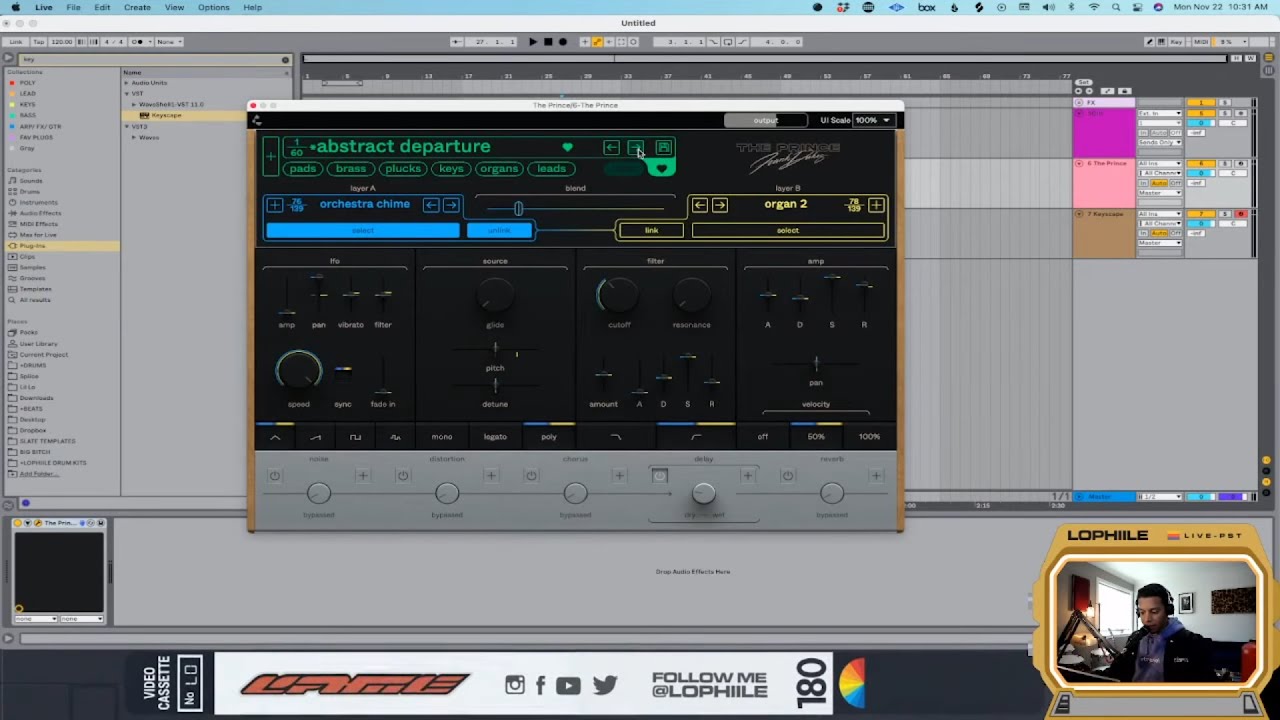This screenshot has height=720, width=1280.
Task: Save the current preset with disk icon
Action: tap(664, 148)
